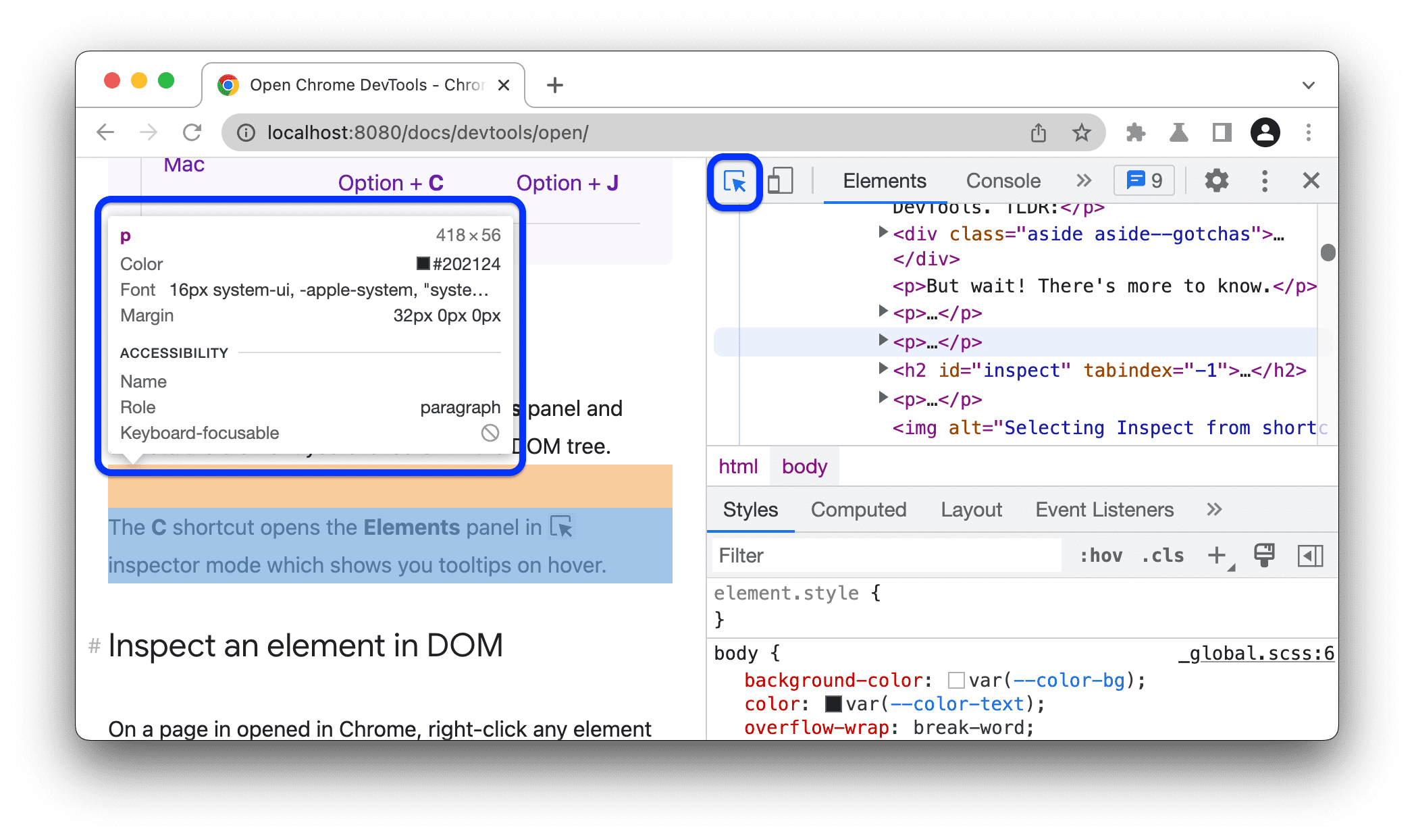Expand the h2 inspect element node
The height and width of the screenshot is (840, 1414).
coord(879,371)
